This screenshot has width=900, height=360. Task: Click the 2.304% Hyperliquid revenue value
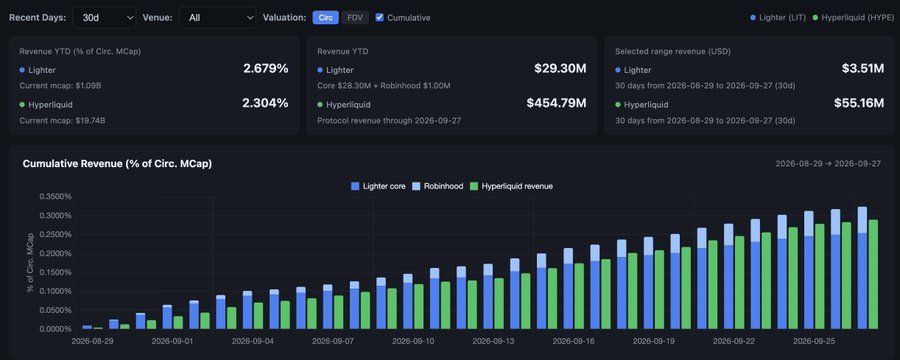[x=266, y=103]
